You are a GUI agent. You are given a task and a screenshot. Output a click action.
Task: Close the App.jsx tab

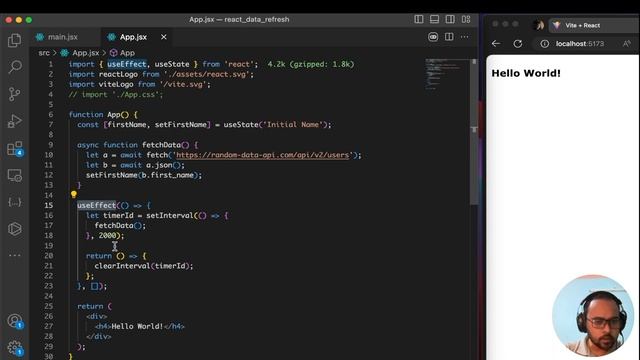[x=164, y=37]
